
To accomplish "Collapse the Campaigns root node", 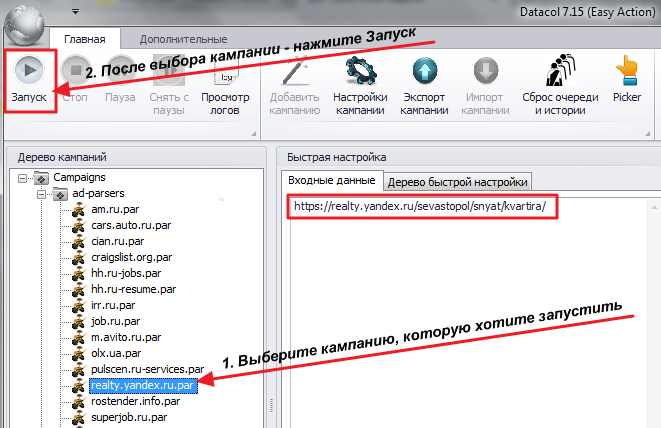I will point(22,178).
